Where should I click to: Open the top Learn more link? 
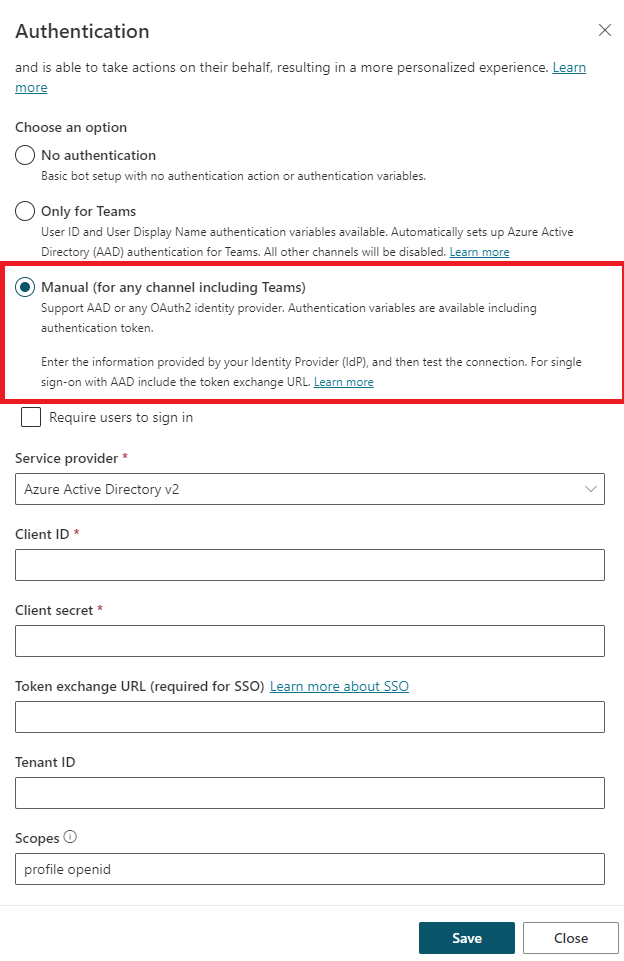(x=569, y=68)
